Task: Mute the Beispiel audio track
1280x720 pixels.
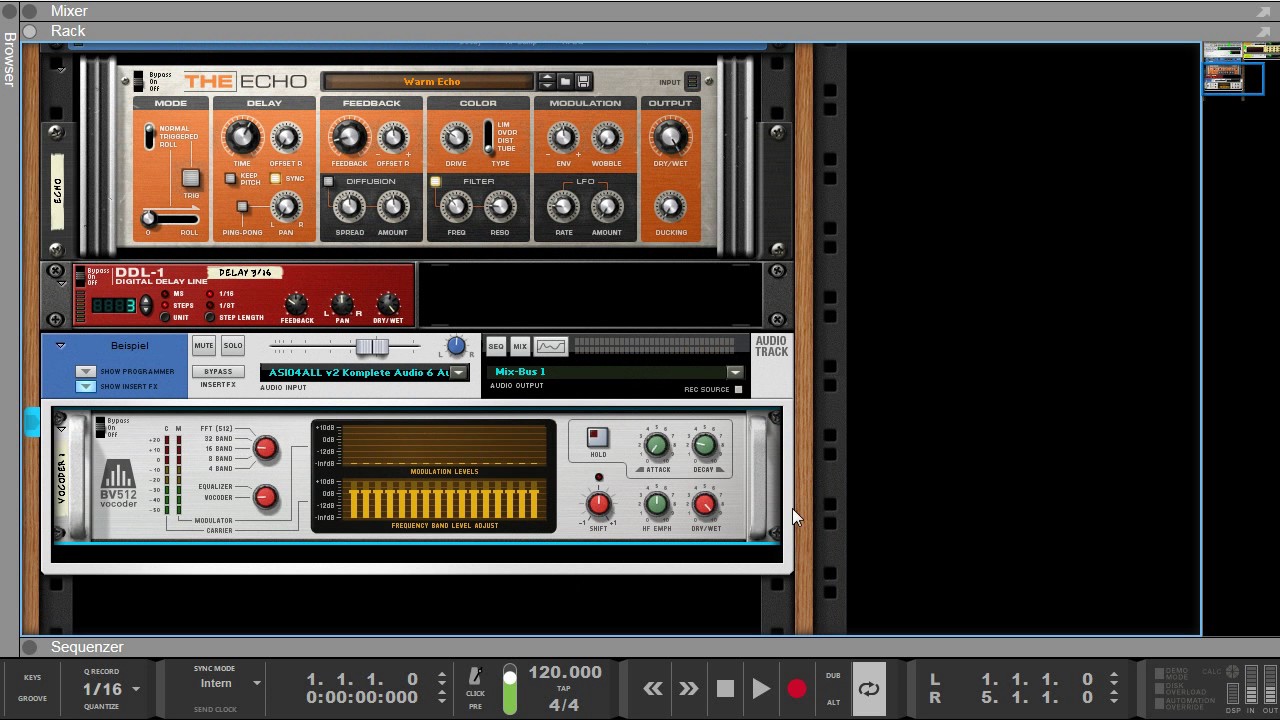Action: point(204,346)
